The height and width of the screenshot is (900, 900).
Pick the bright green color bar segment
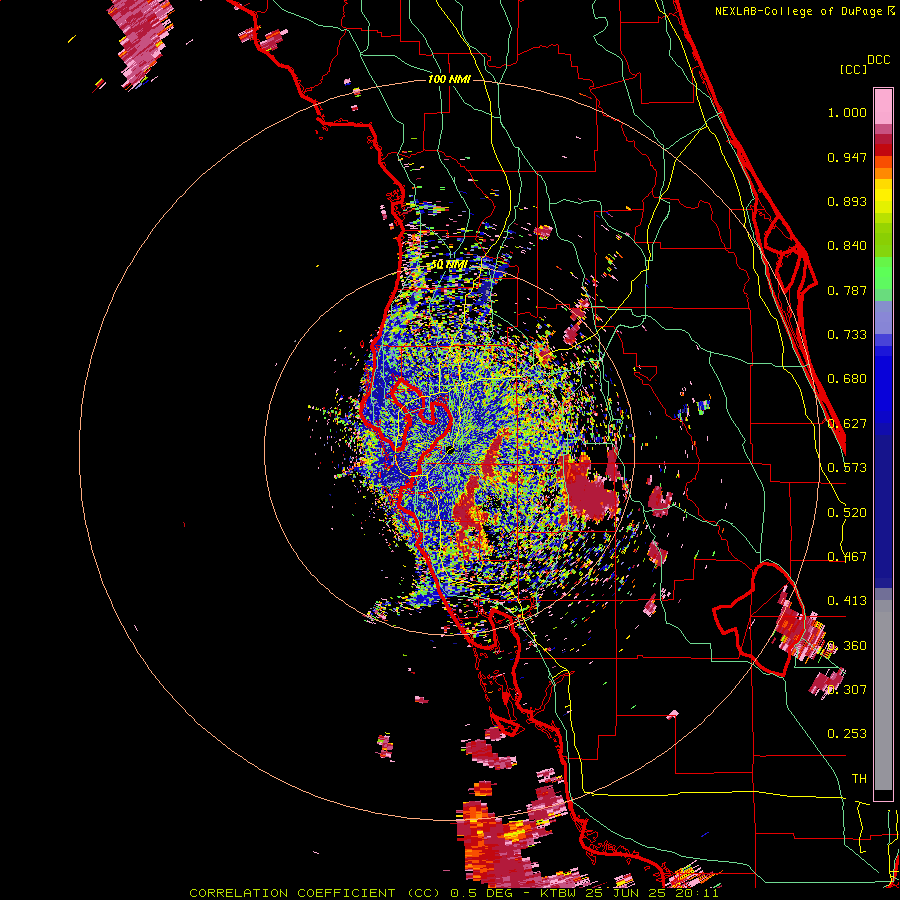[x=883, y=273]
